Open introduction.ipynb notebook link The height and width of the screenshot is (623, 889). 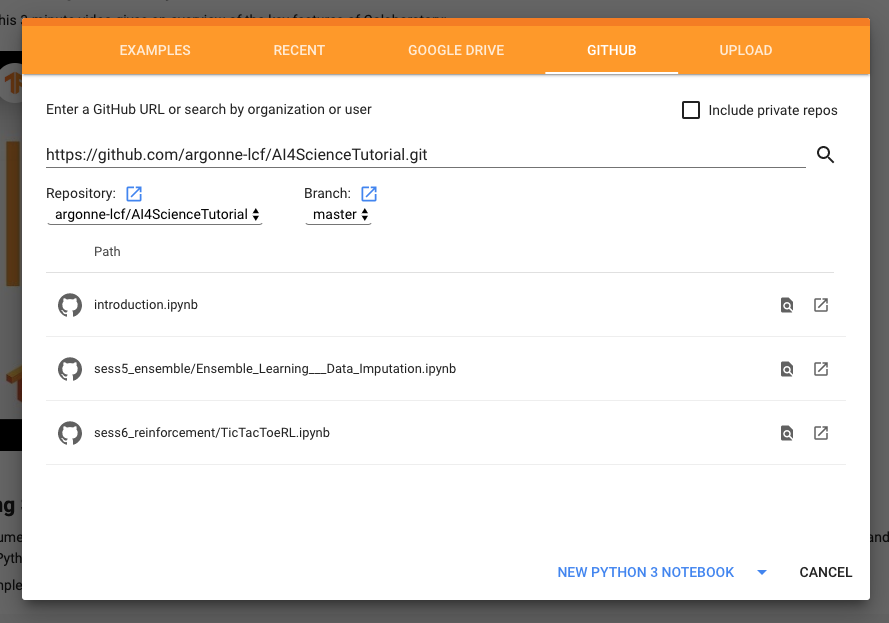(146, 305)
